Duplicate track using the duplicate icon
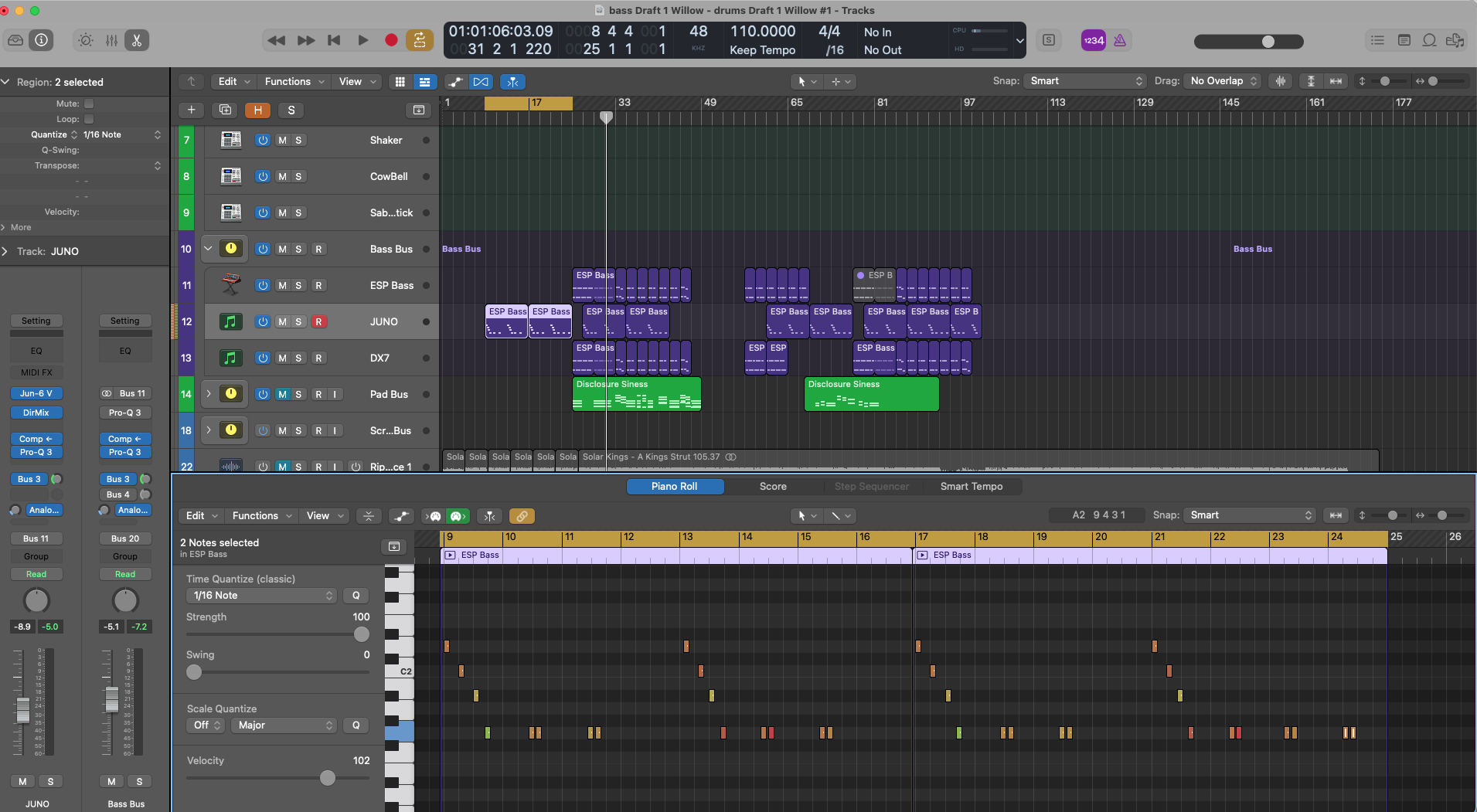This screenshot has height=812, width=1477. click(x=225, y=110)
